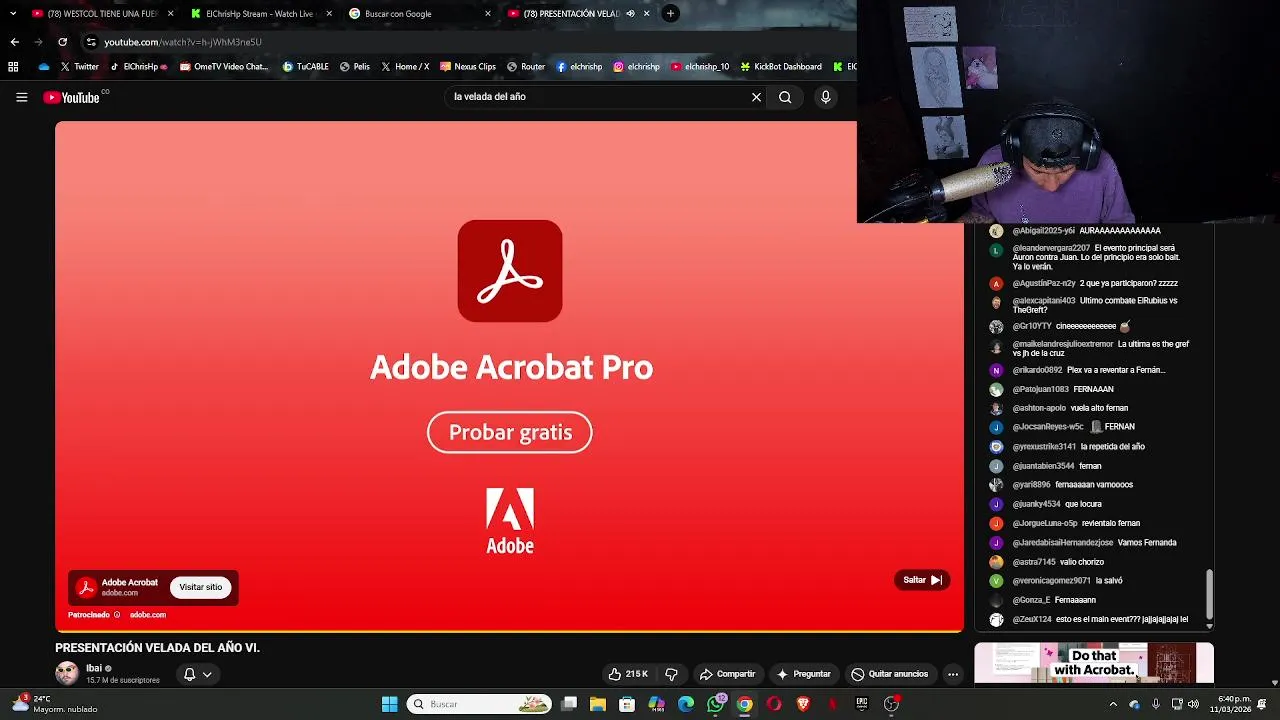Open Brave browser from the taskbar
1280x720 pixels.
803,704
